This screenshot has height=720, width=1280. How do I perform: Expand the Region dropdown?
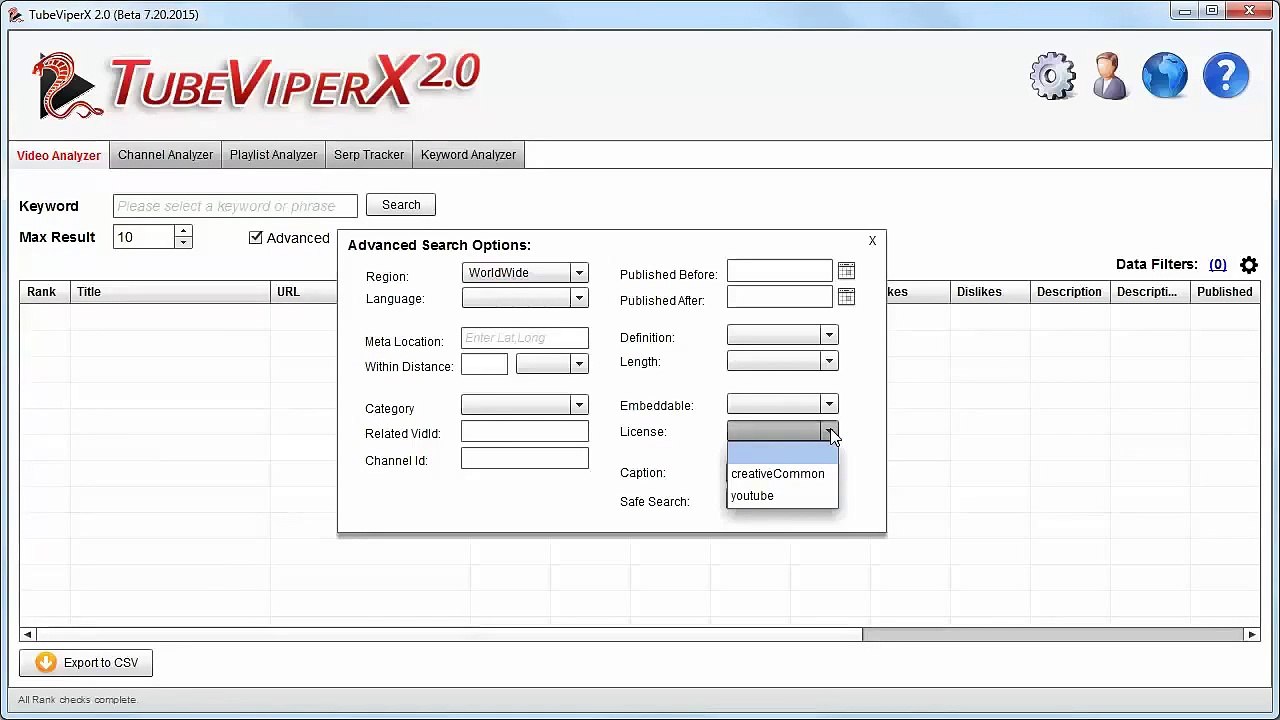coord(578,273)
